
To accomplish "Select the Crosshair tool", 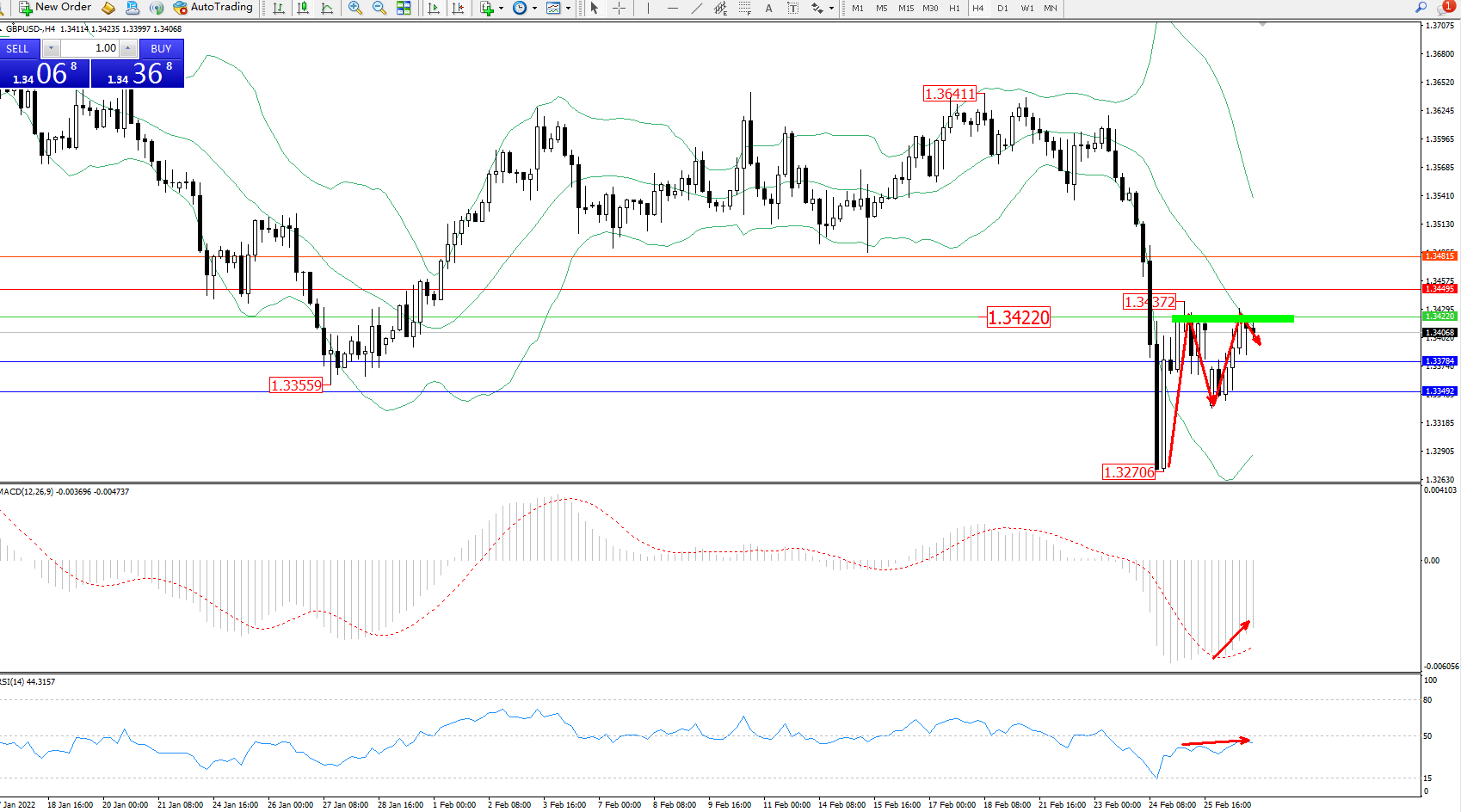I will tap(619, 8).
